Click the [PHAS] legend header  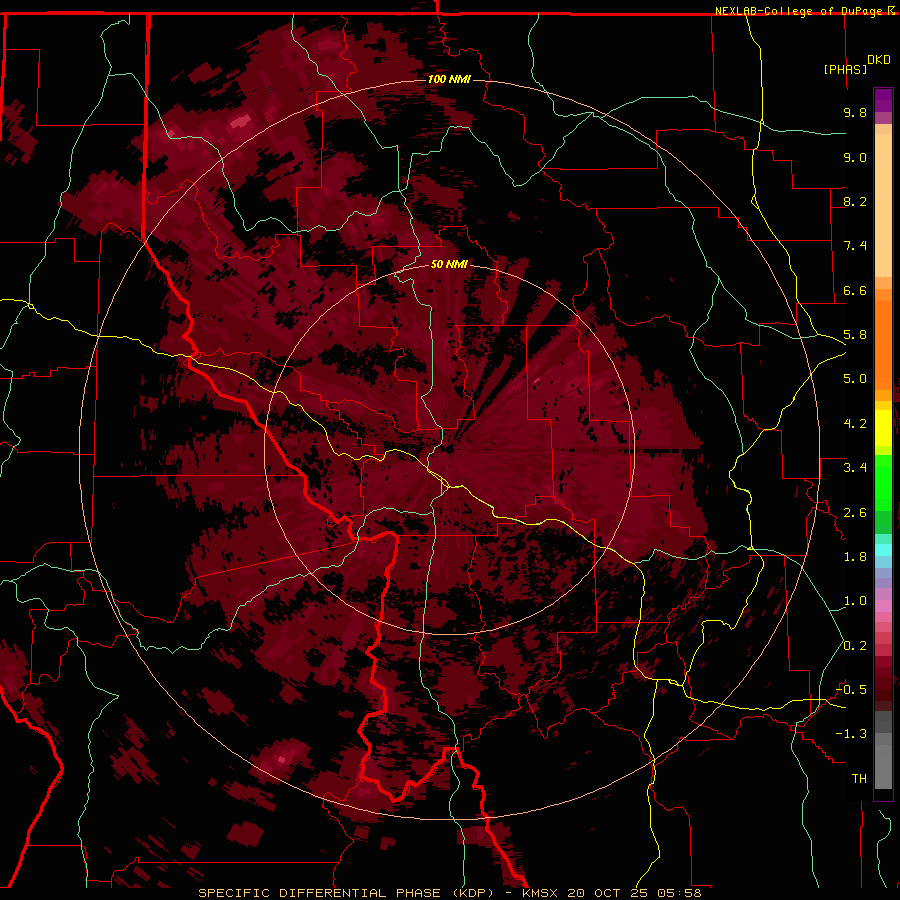[845, 69]
